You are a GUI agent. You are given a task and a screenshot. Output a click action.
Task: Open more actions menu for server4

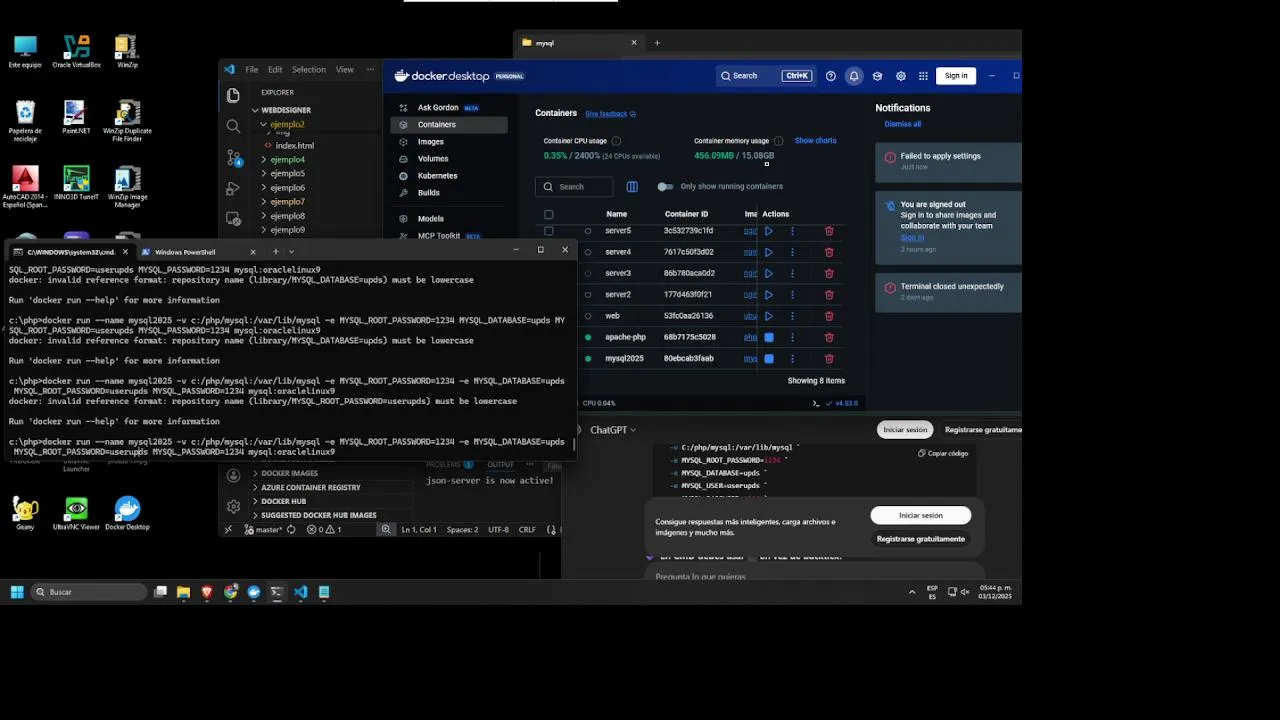tap(792, 252)
